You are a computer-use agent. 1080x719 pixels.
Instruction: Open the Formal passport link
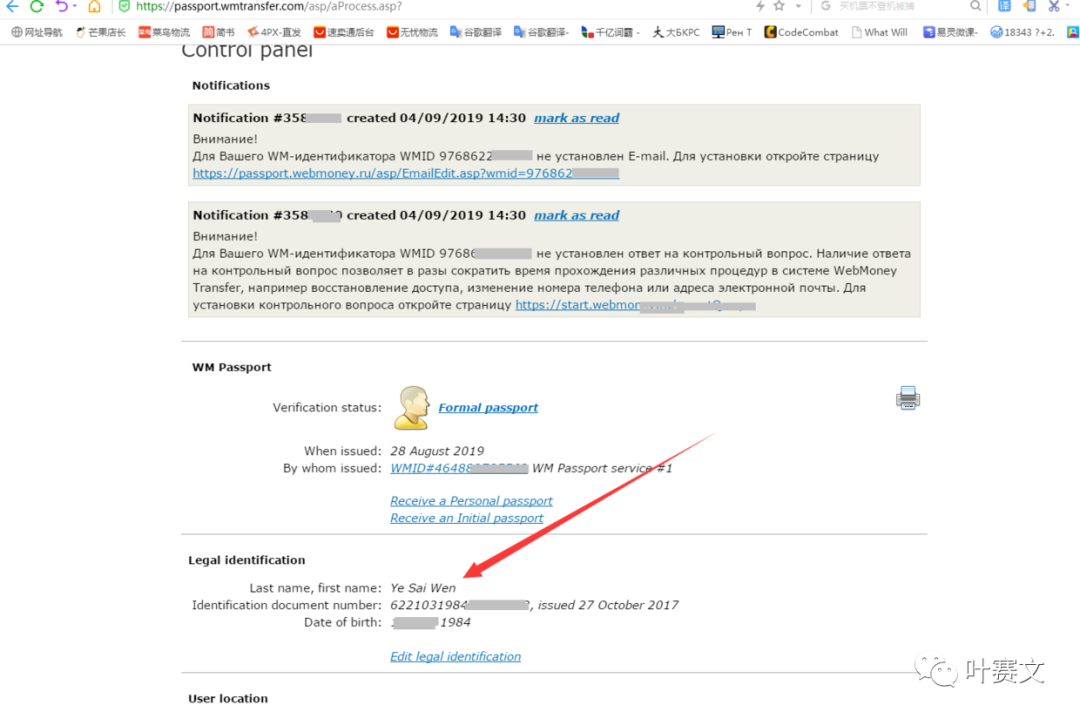[x=488, y=408]
